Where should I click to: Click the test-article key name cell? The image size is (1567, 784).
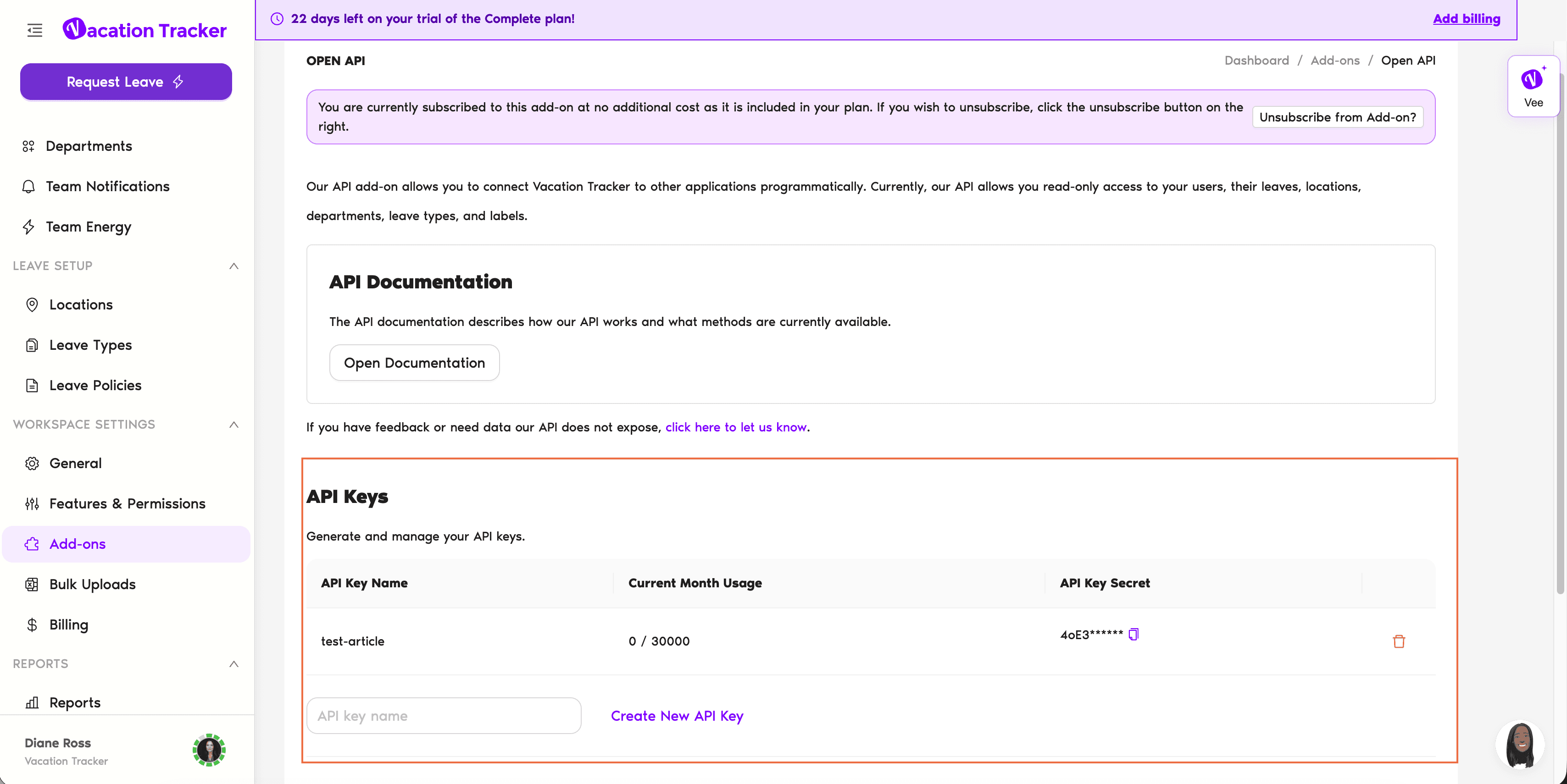pyautogui.click(x=352, y=641)
